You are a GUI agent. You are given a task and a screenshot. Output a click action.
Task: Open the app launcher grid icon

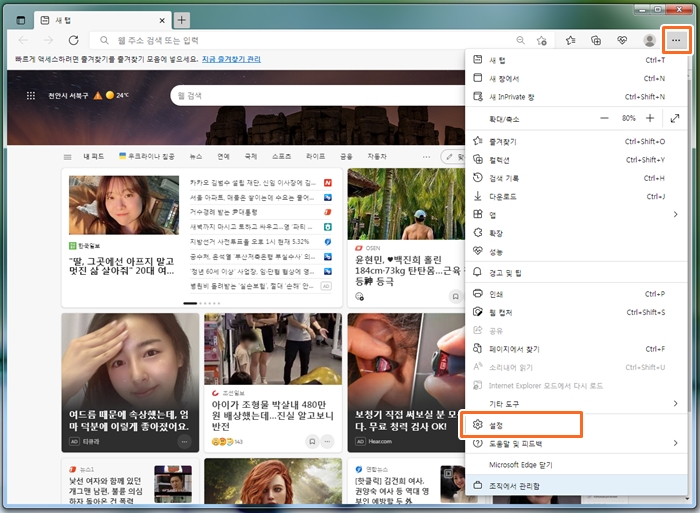tap(31, 96)
